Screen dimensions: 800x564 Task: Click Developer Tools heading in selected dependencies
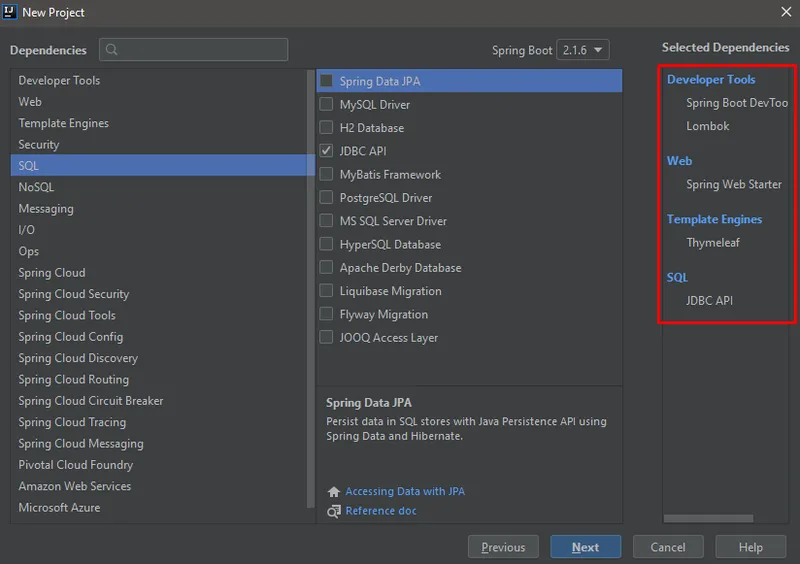pos(711,80)
